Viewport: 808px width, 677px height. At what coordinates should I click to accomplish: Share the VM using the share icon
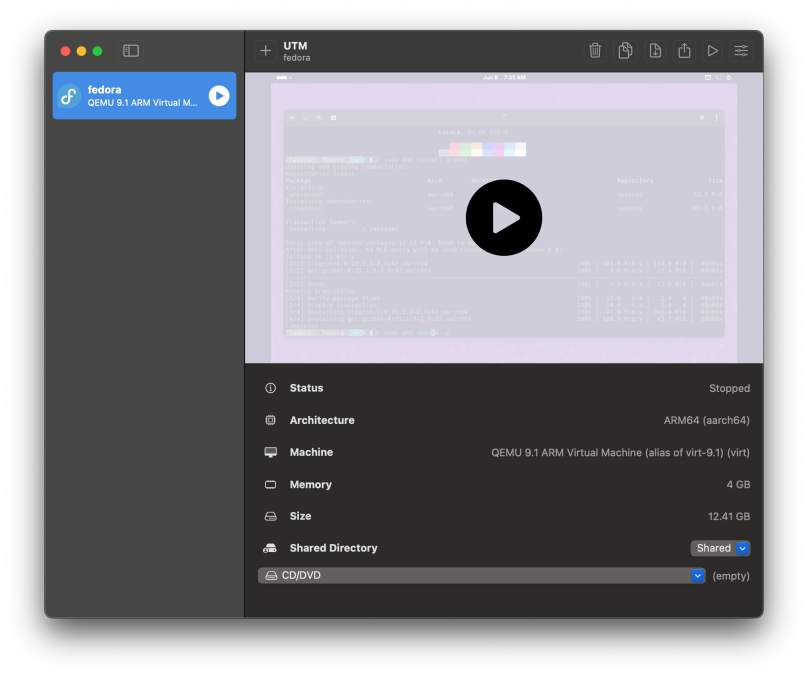[684, 50]
